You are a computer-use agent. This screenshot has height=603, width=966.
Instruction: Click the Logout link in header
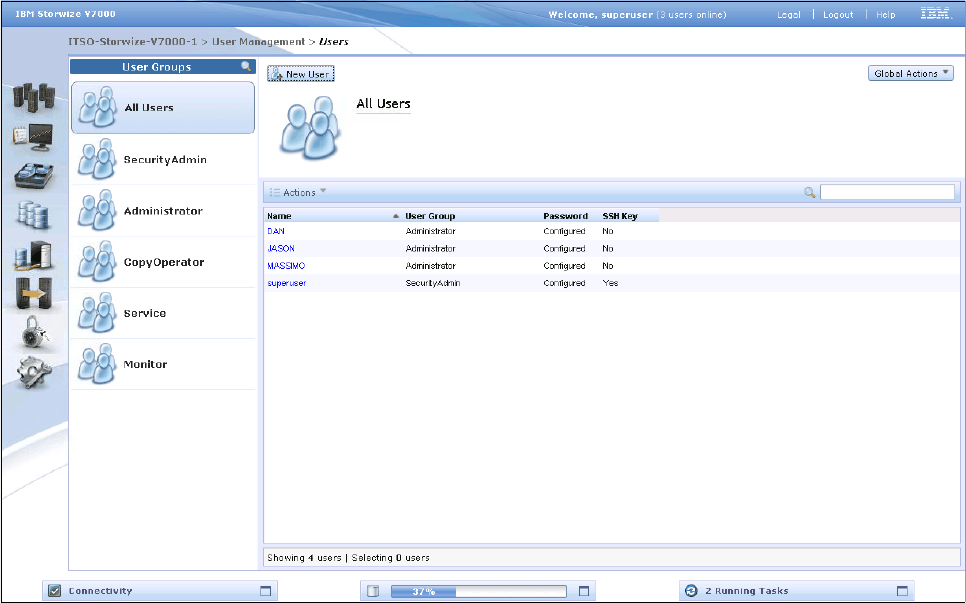(837, 15)
